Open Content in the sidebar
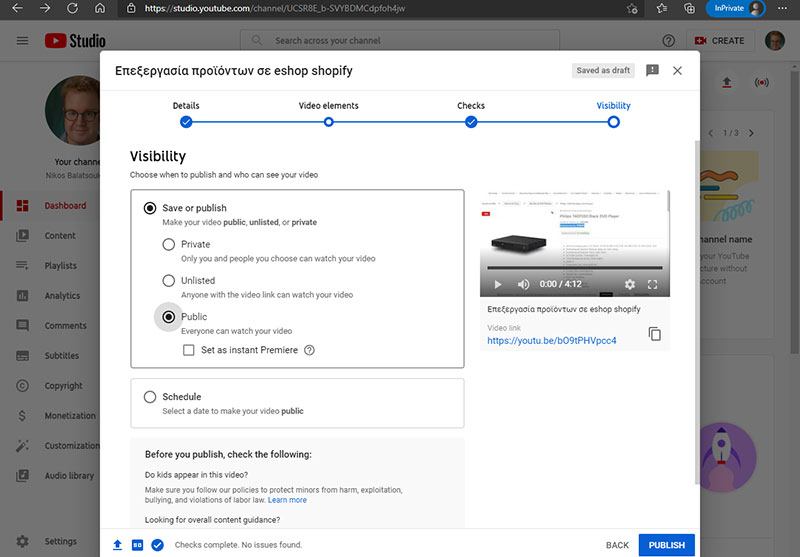 (x=51, y=236)
